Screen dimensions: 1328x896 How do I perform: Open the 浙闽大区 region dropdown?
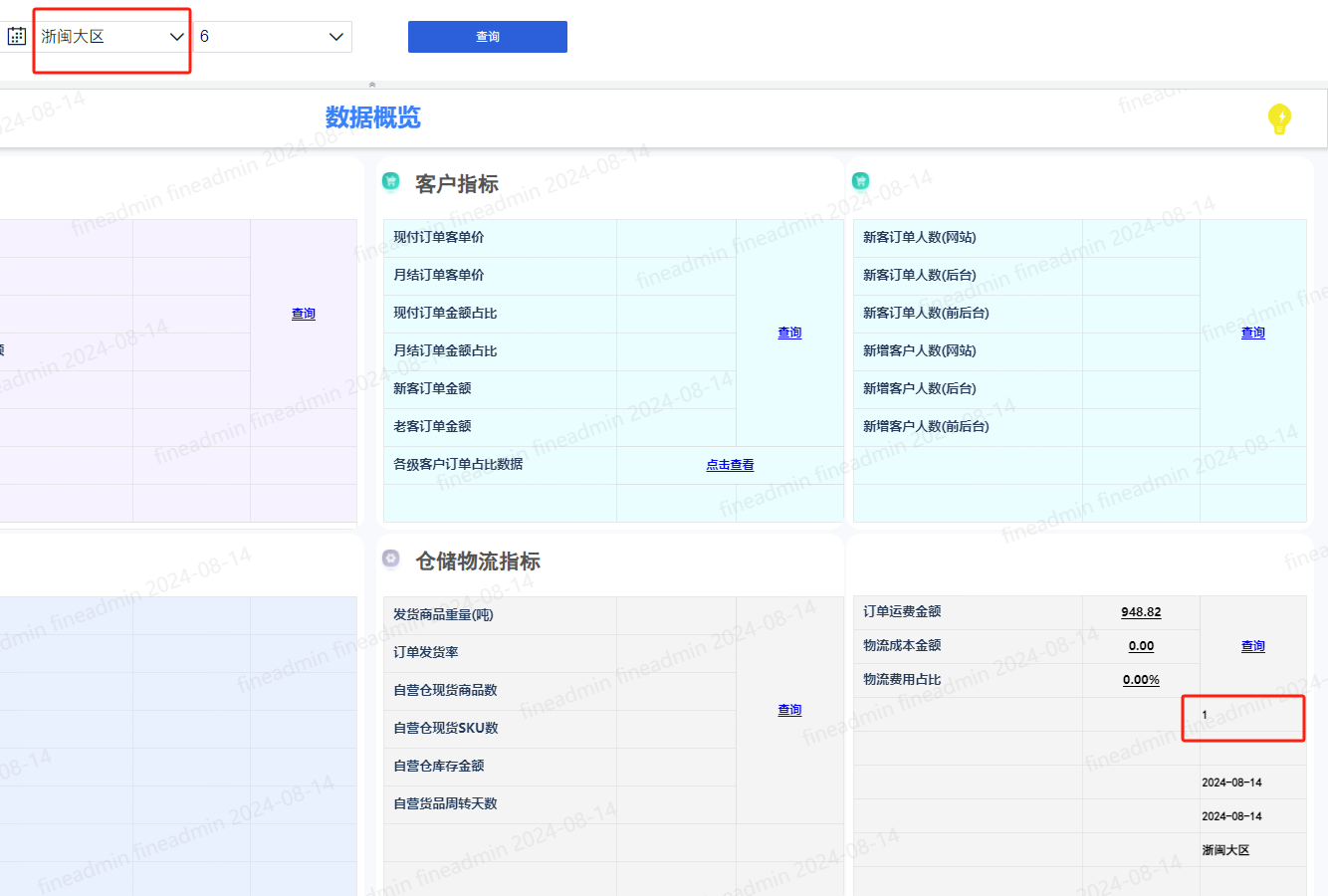112,37
